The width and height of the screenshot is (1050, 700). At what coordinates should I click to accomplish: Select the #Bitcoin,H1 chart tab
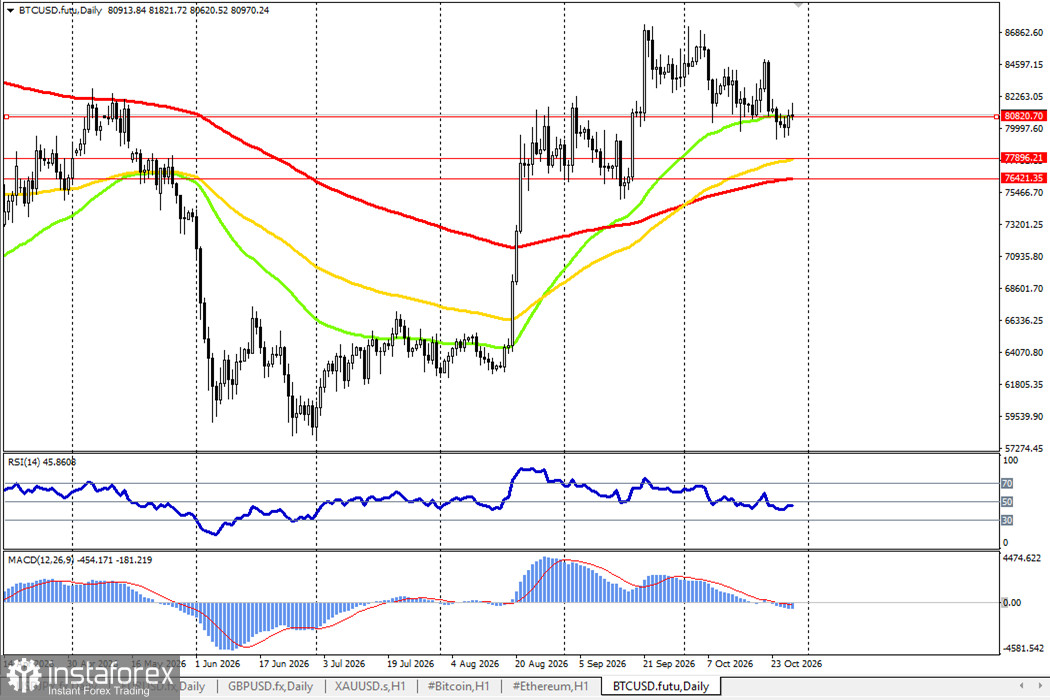[x=458, y=686]
